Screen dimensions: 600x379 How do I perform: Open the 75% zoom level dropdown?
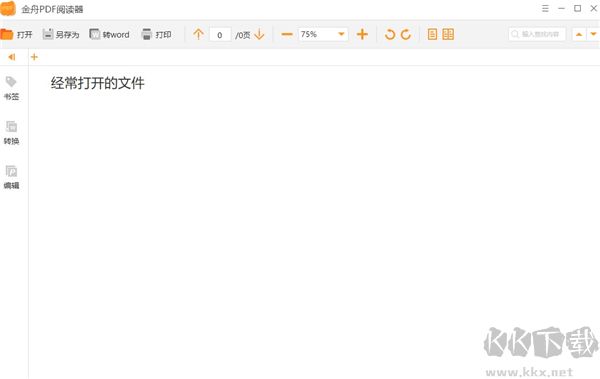[323, 34]
